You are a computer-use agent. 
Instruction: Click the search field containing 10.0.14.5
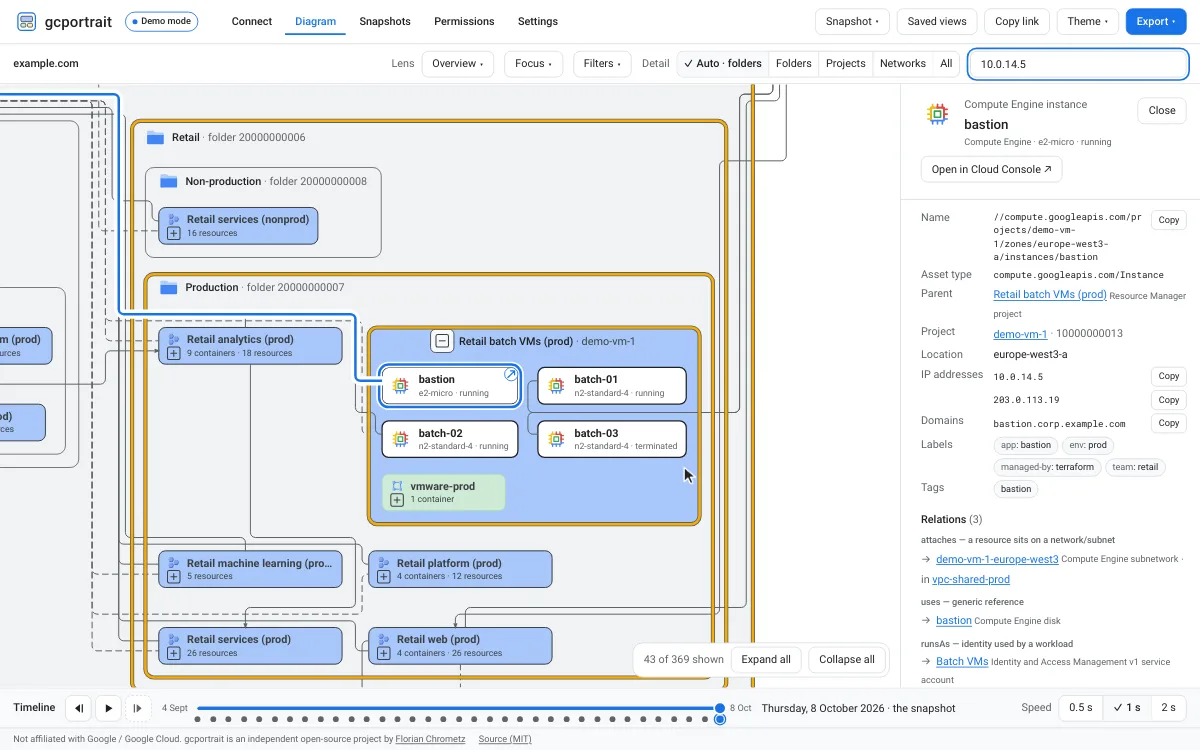pos(1078,64)
